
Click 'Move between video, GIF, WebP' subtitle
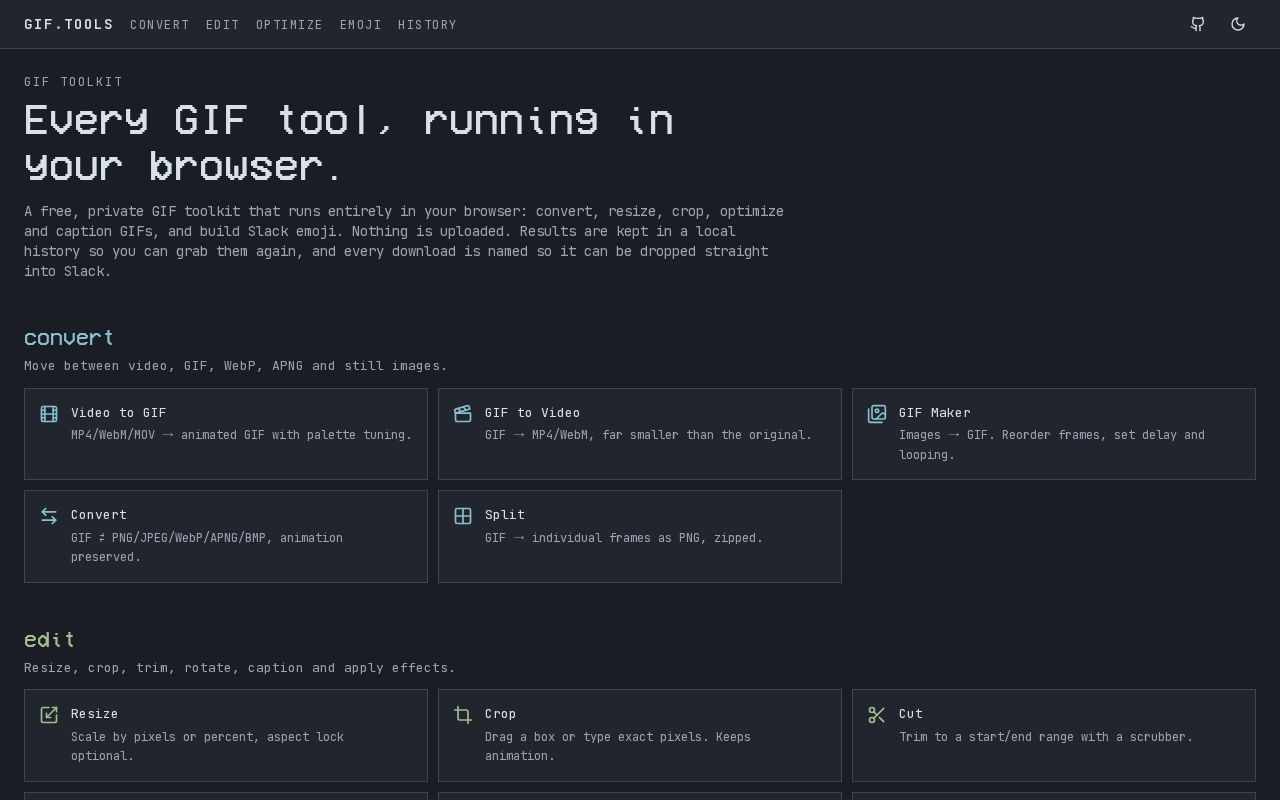(236, 366)
